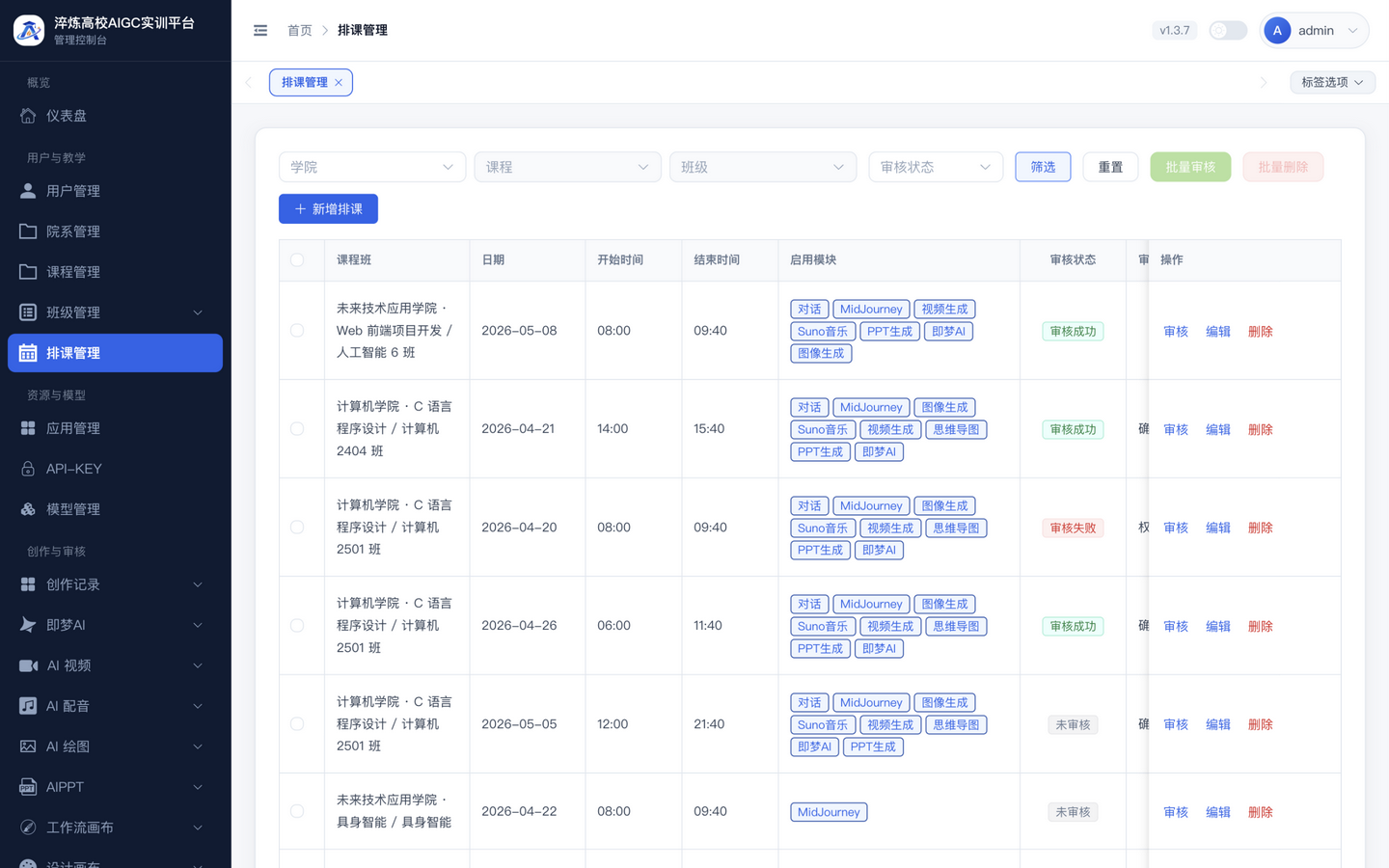Screen dimensions: 1389x868
Task: Click 删除 for the 2026-05-08 row
Action: pyautogui.click(x=1261, y=332)
